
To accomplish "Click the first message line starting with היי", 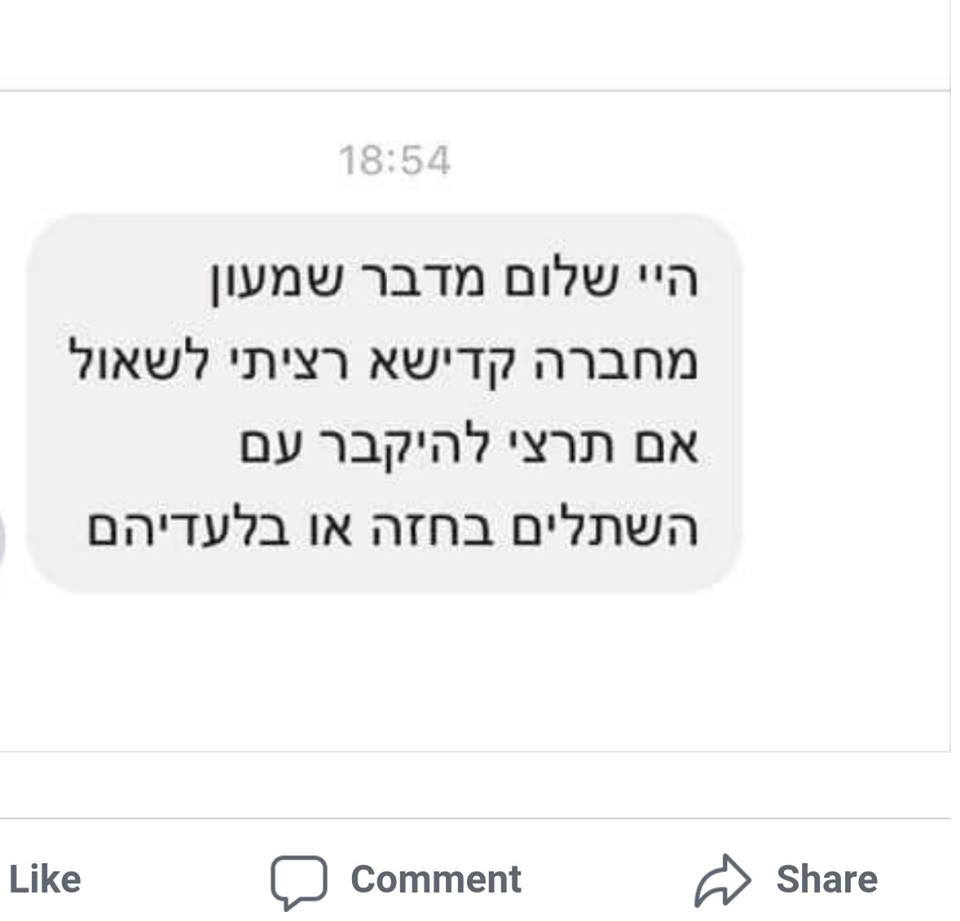I will point(453,282).
